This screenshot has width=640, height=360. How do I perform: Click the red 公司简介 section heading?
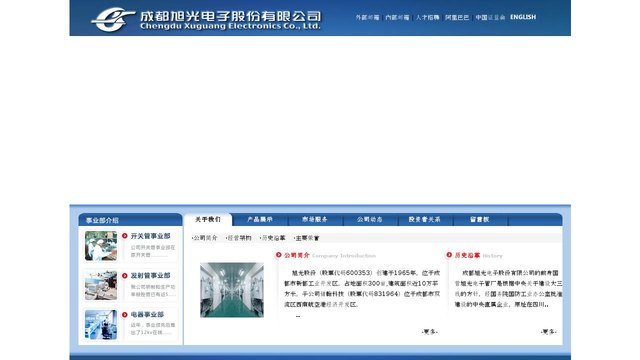[297, 256]
